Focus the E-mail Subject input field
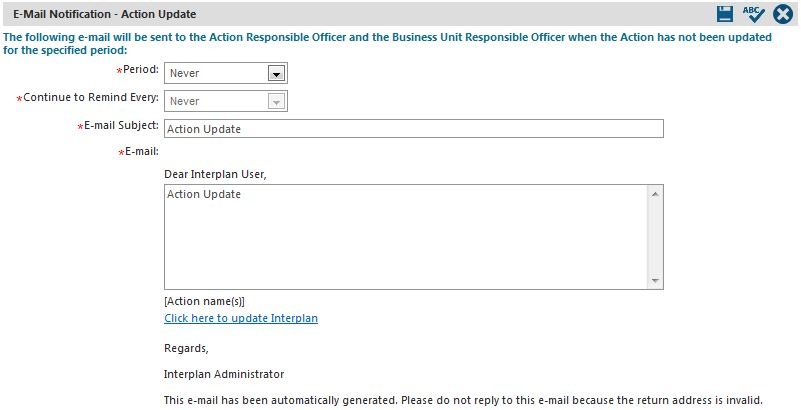Screen dimensions: 801x410 coord(414,129)
